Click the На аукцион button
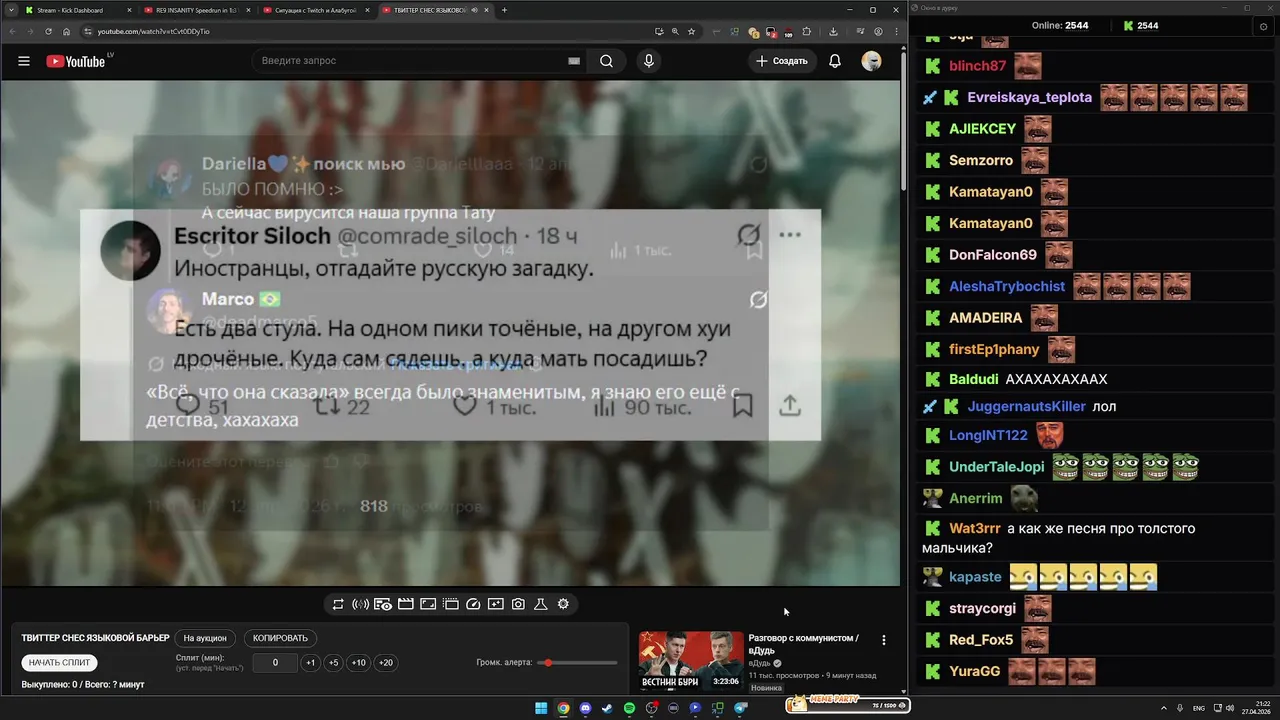1280x720 pixels. click(x=205, y=638)
